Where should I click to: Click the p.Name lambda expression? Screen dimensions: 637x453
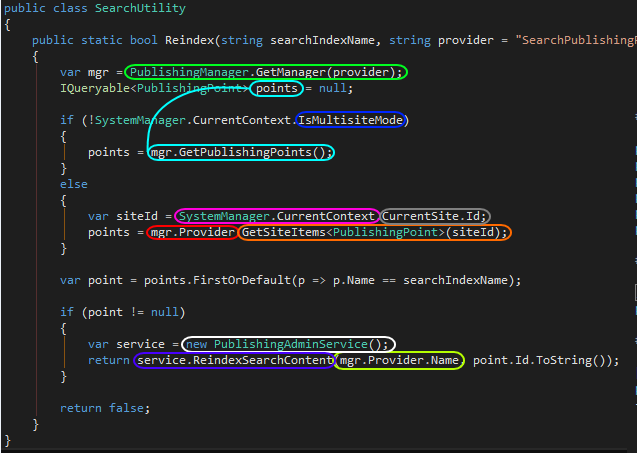(x=353, y=280)
